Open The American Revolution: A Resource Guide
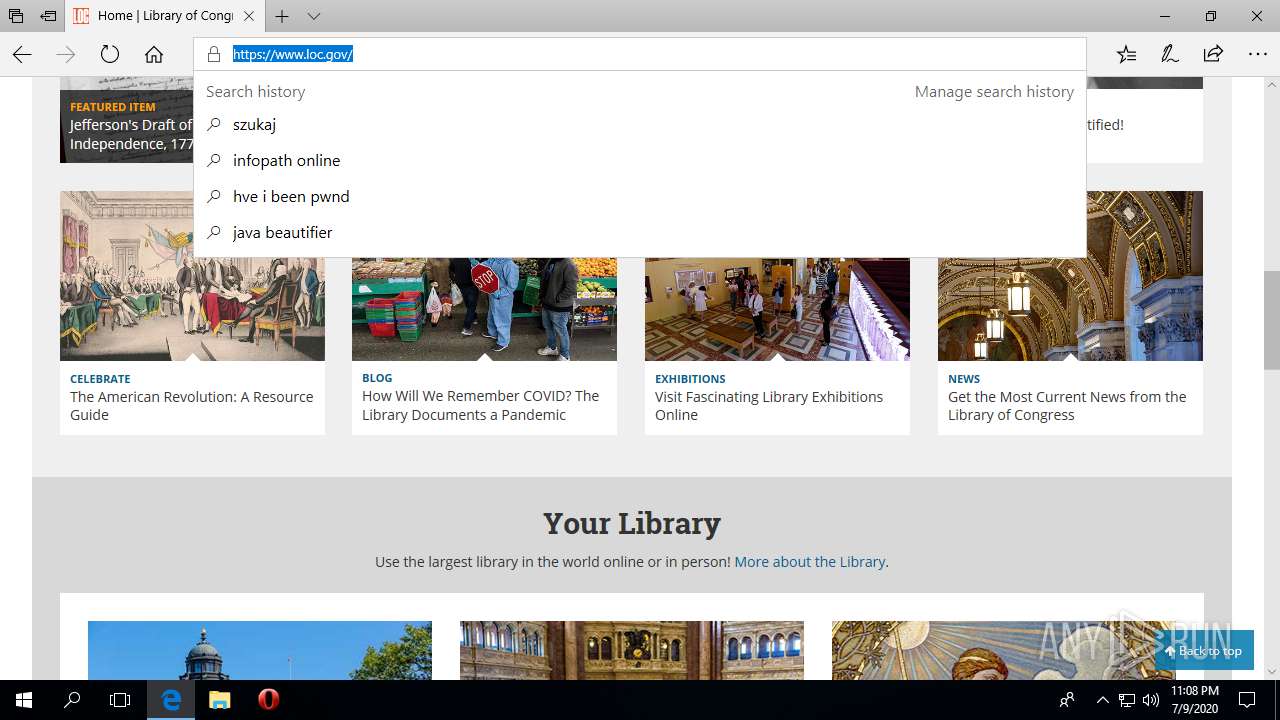Screen dimensions: 1280x720 coord(191,406)
